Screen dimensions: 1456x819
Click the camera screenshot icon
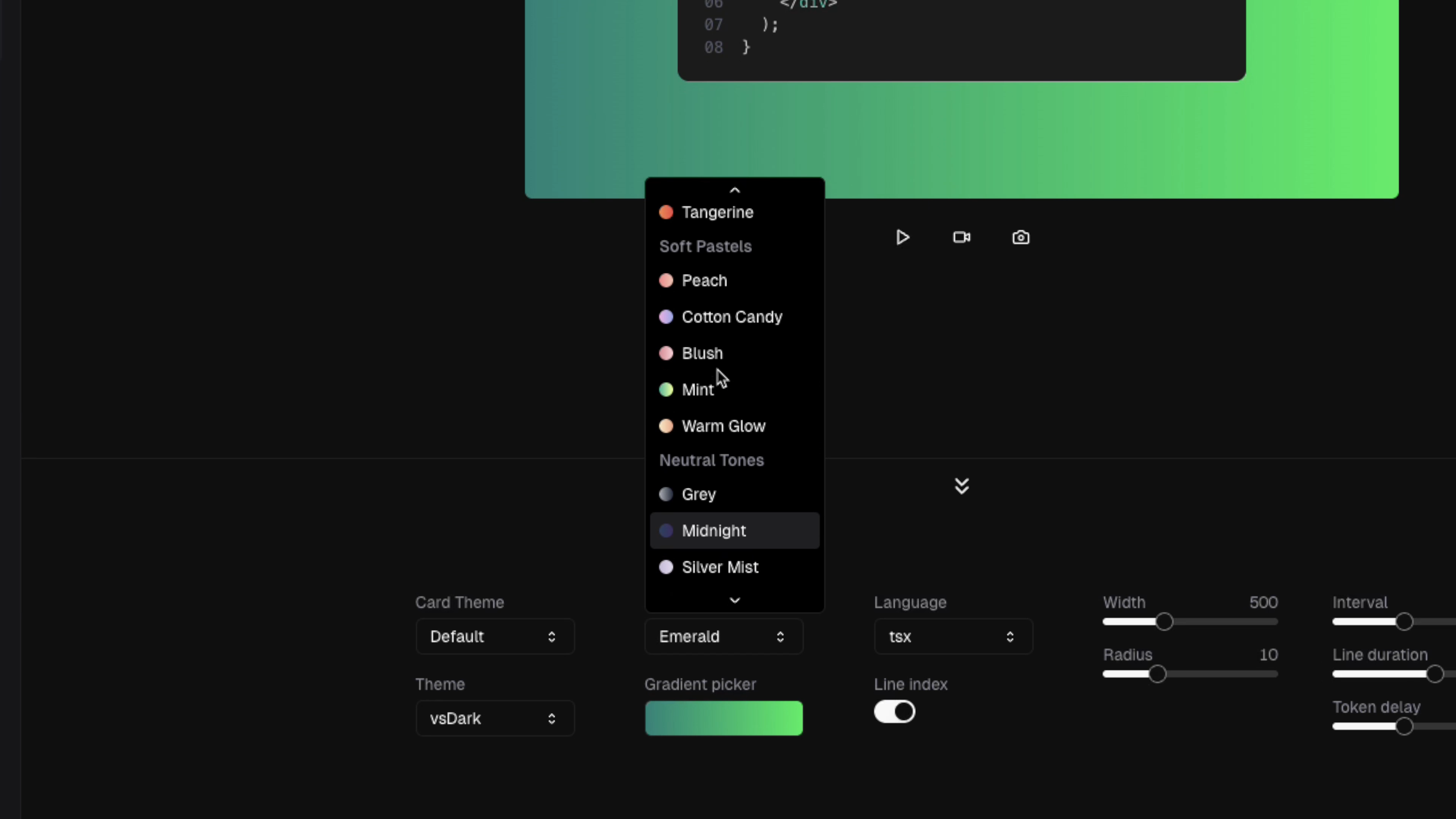point(1020,237)
